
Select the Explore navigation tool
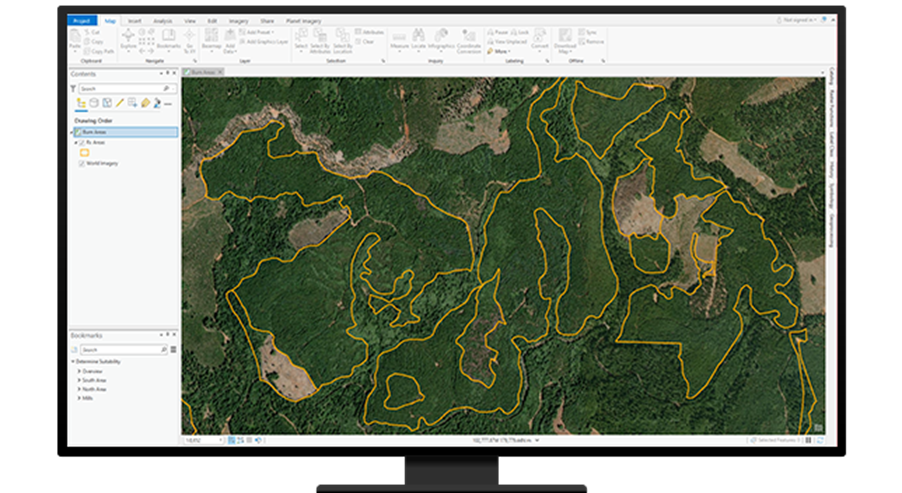[128, 39]
